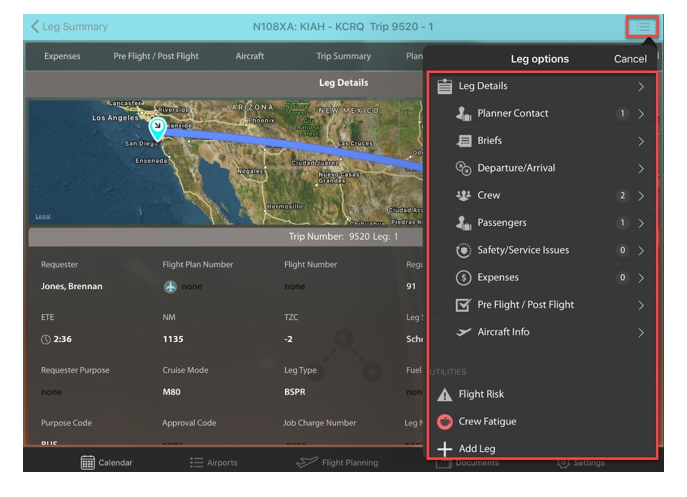The image size is (687, 497).
Task: Cancel the Leg options panel
Action: point(630,59)
